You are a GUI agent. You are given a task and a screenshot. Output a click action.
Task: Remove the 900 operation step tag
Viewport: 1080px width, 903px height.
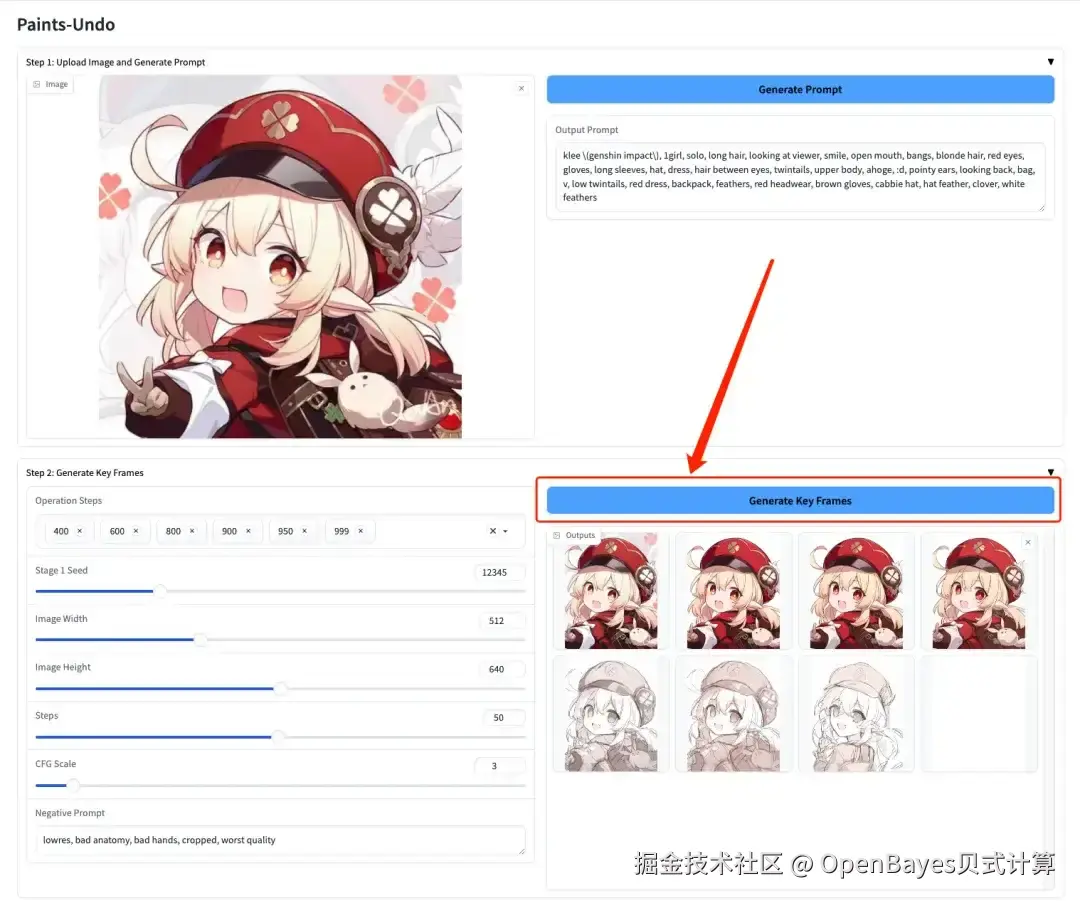point(248,531)
